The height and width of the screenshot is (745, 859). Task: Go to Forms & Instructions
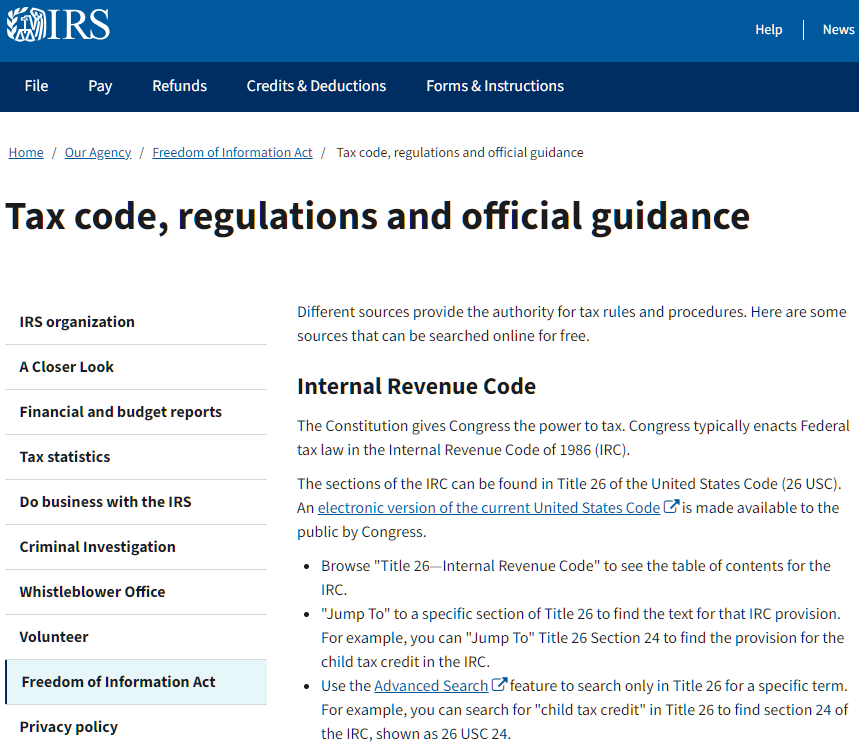494,86
